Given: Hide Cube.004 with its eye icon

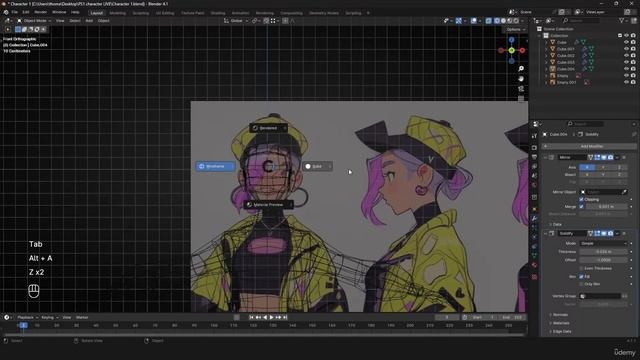Looking at the screenshot, I should point(626,69).
